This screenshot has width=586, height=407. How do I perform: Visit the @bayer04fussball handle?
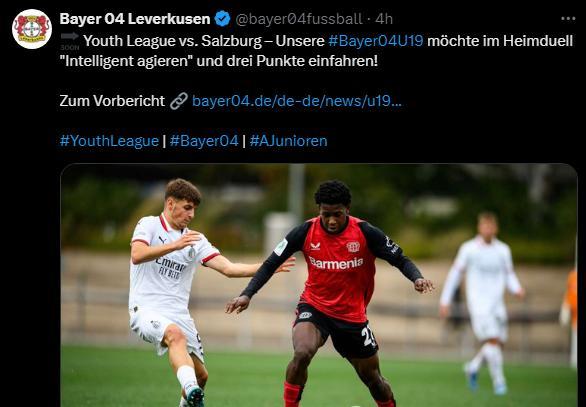[x=299, y=19]
